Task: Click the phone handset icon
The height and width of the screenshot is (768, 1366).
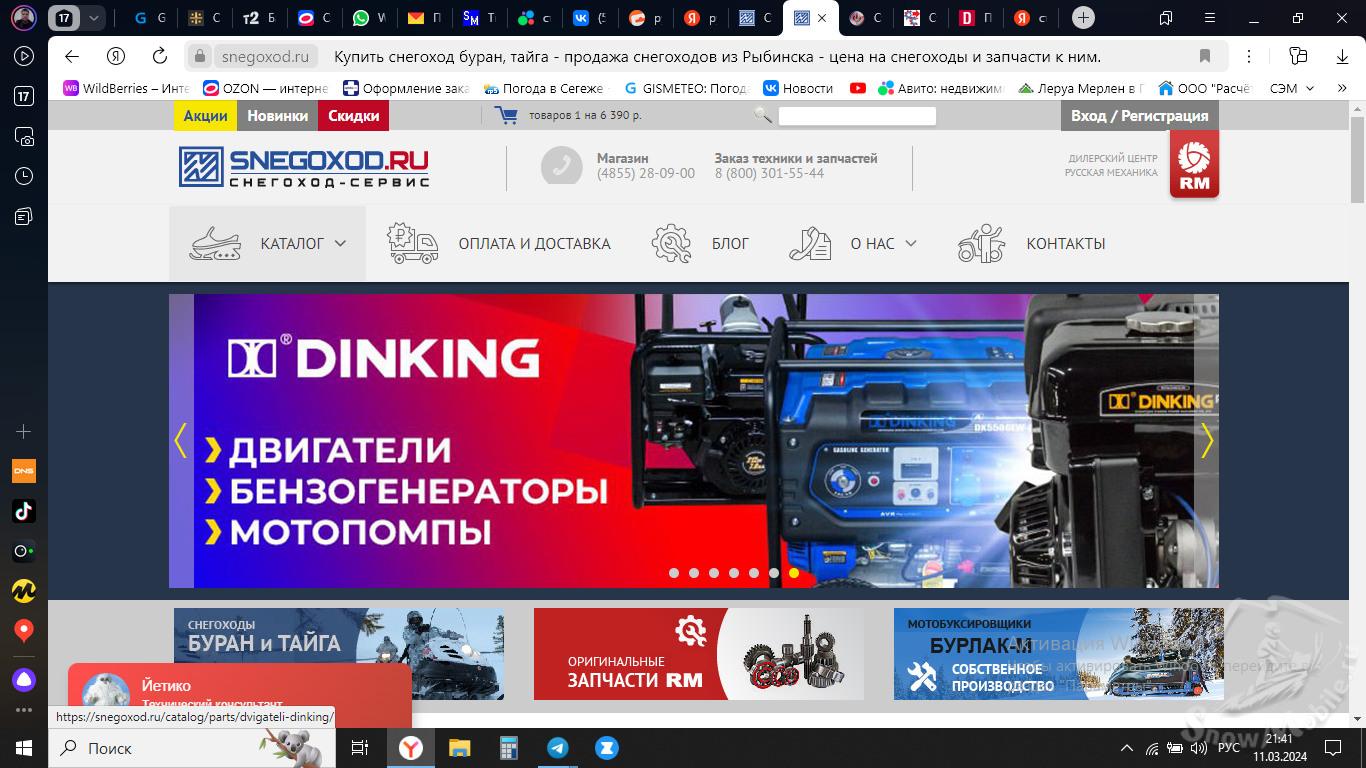Action: (x=562, y=166)
